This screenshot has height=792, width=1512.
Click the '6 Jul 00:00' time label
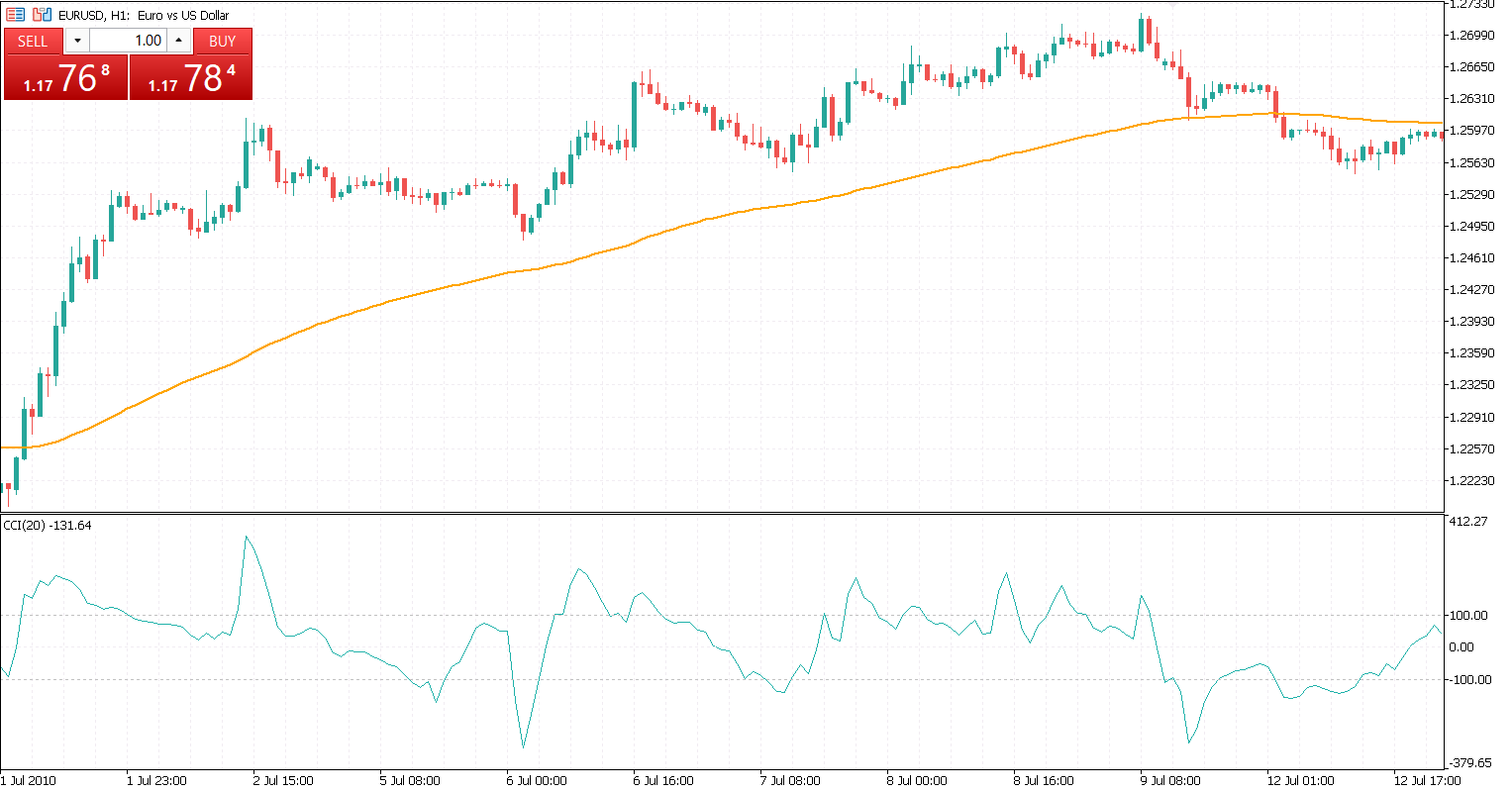(537, 780)
